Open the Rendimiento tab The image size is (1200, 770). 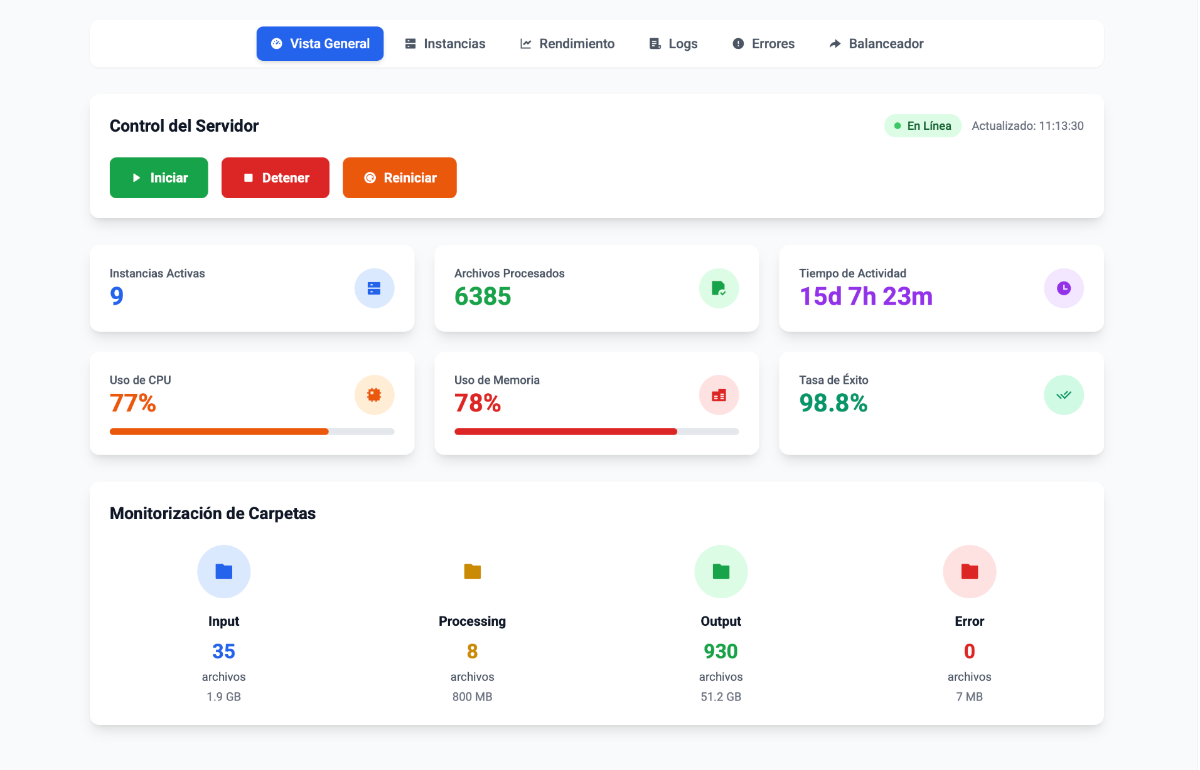click(x=567, y=43)
